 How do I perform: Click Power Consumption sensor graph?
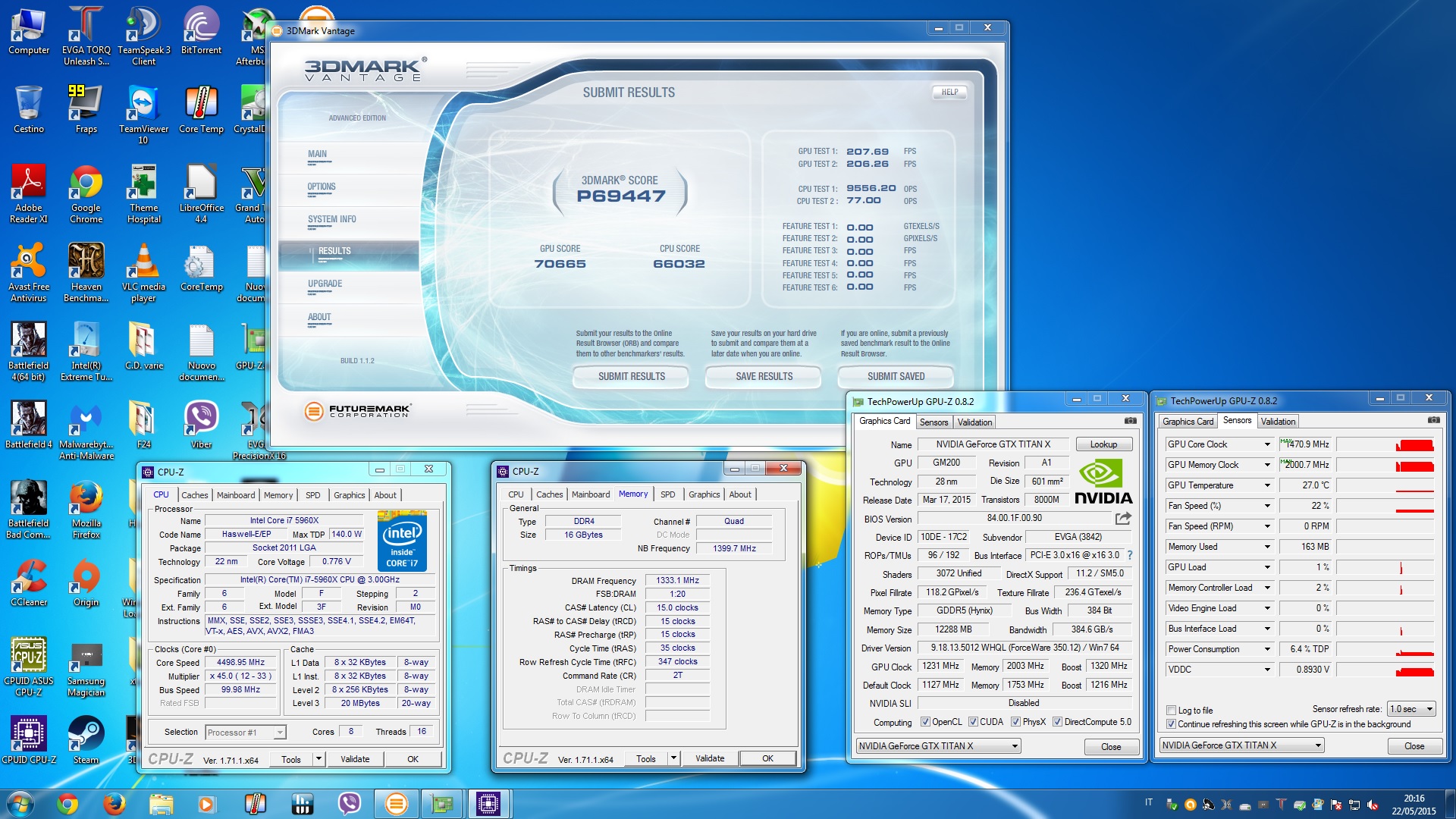point(1385,649)
